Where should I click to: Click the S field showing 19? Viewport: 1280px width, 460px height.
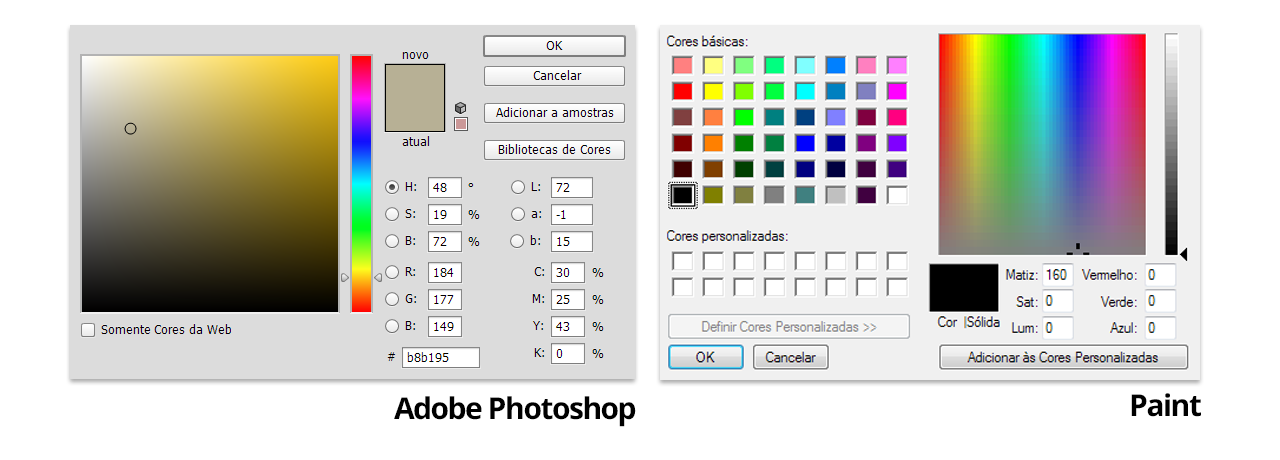(445, 214)
